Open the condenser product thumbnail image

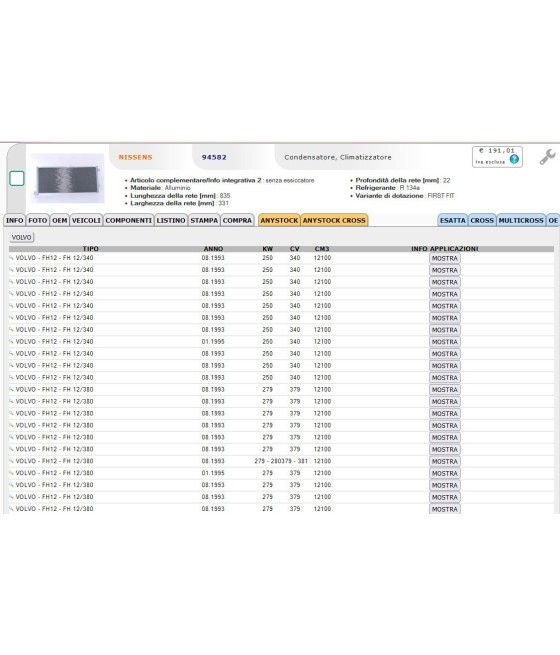pyautogui.click(x=67, y=178)
